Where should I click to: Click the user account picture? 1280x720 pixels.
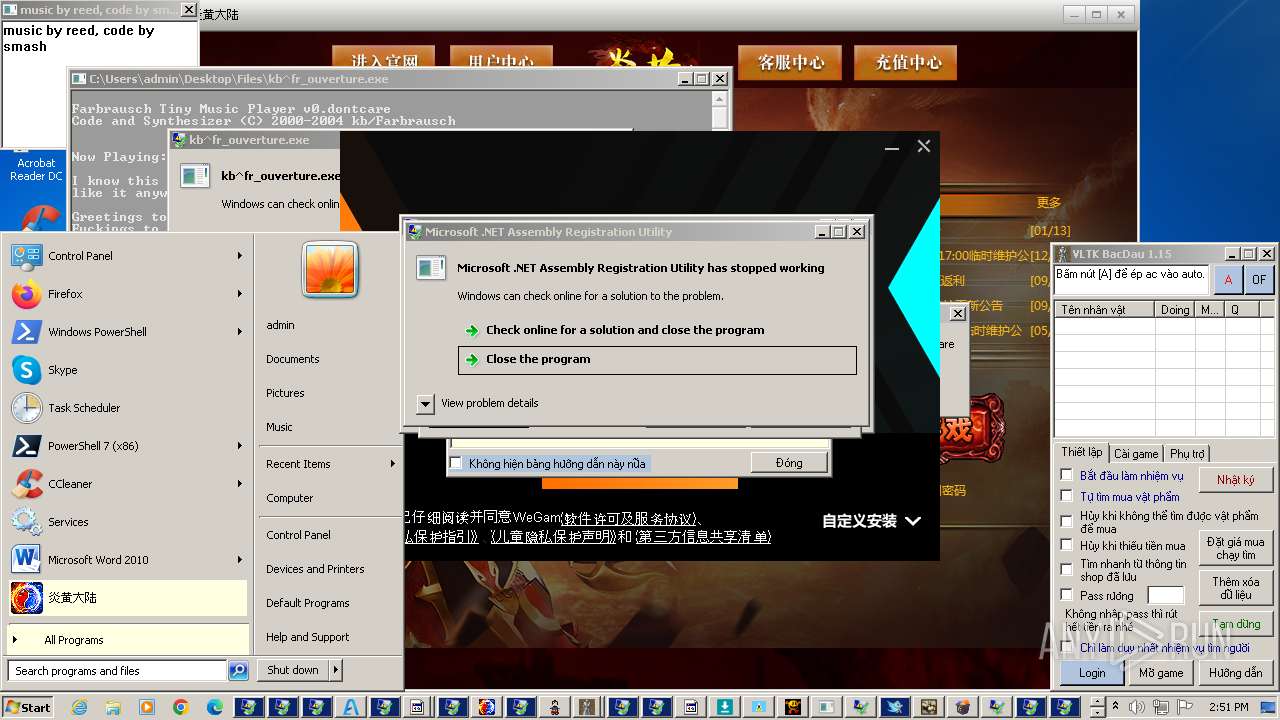330,270
